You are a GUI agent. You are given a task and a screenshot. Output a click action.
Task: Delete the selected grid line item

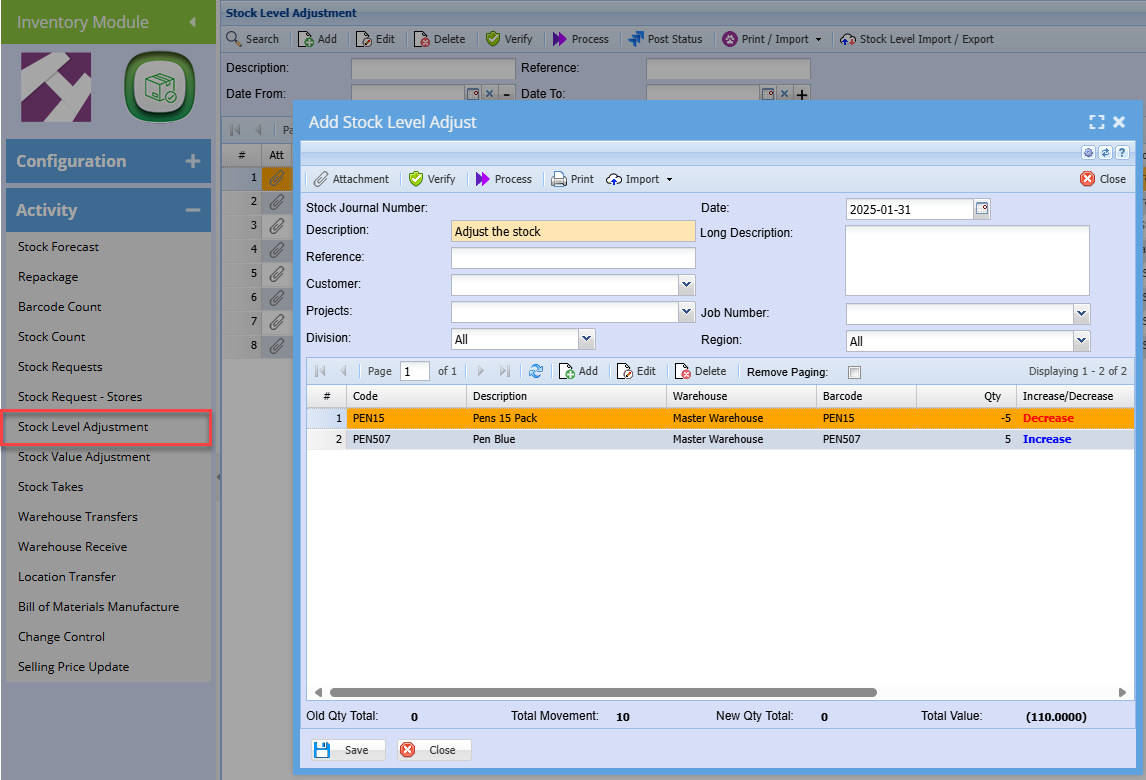(x=700, y=371)
